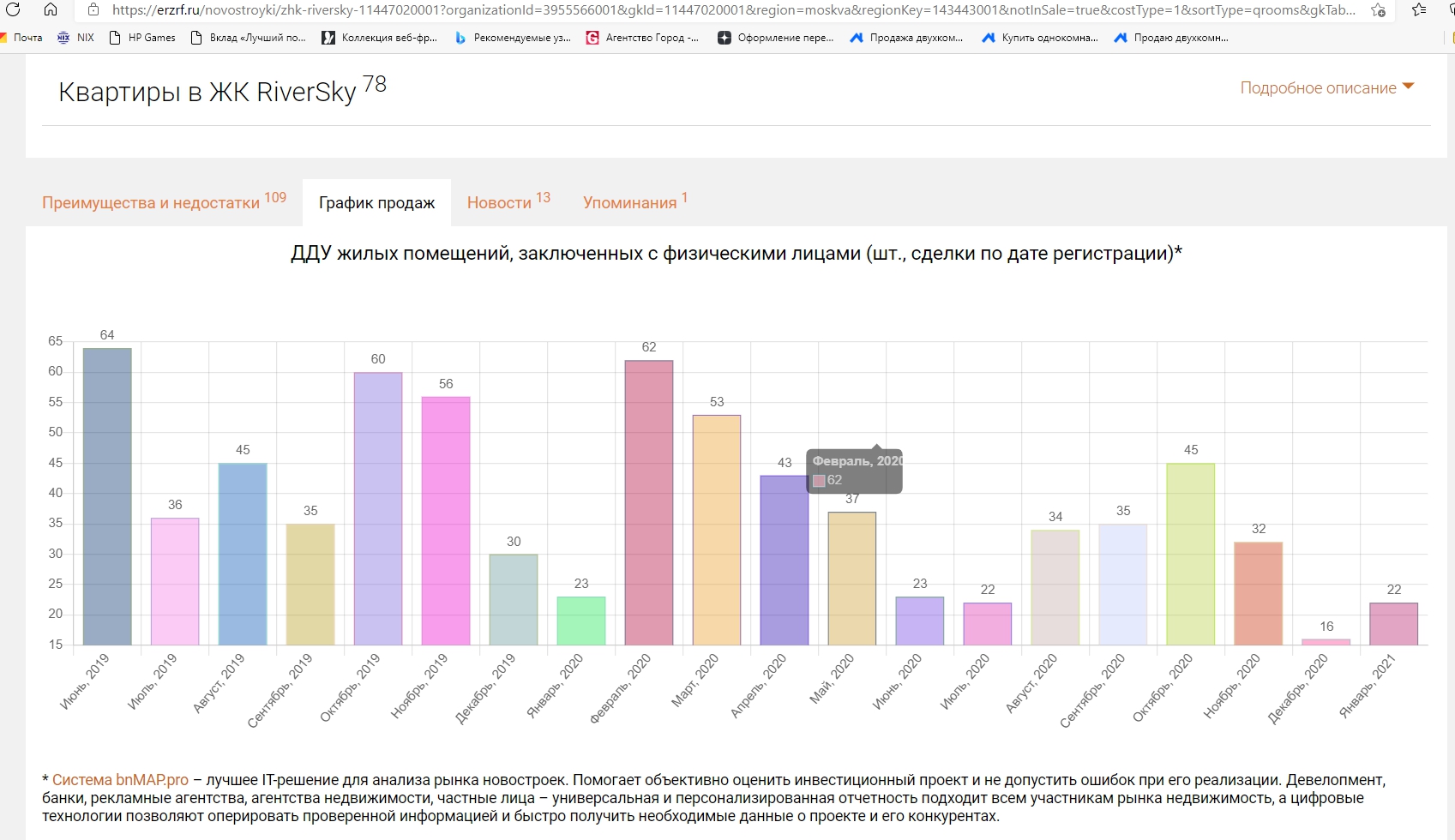1455x840 pixels.
Task: Open the Агентство Город bookmark
Action: tap(642, 38)
